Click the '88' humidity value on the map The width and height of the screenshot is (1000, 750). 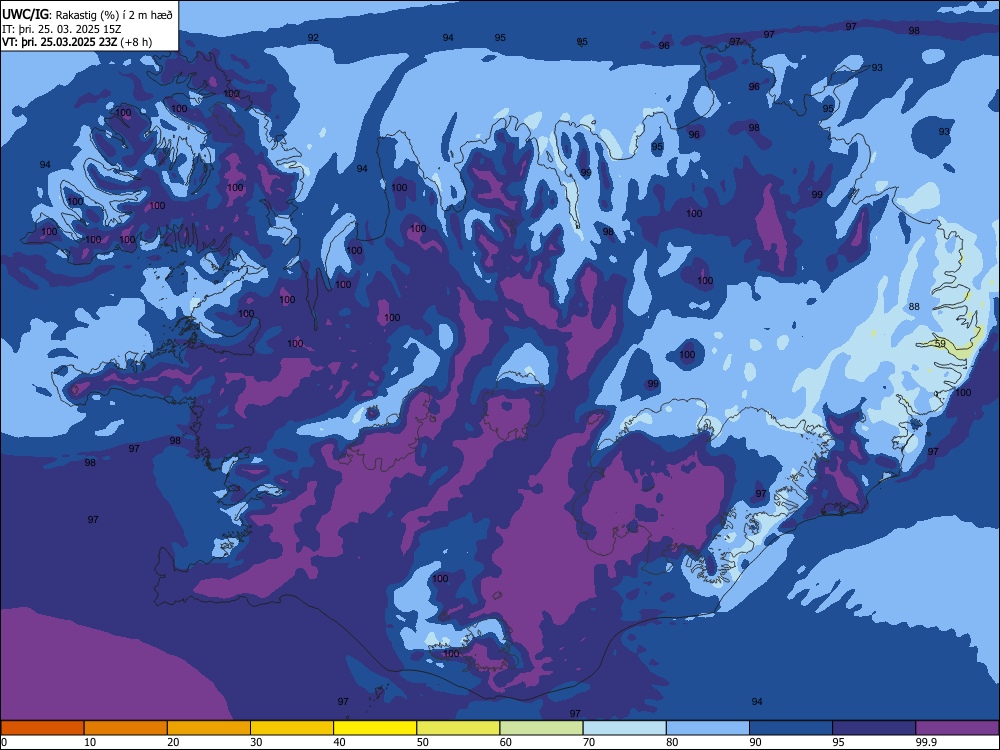(x=914, y=307)
